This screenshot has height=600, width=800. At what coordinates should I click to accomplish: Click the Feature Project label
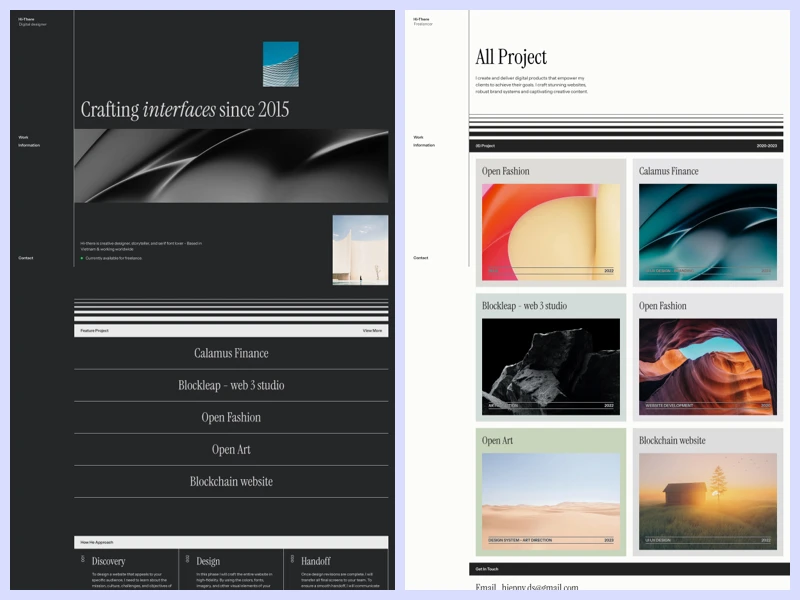[94, 331]
